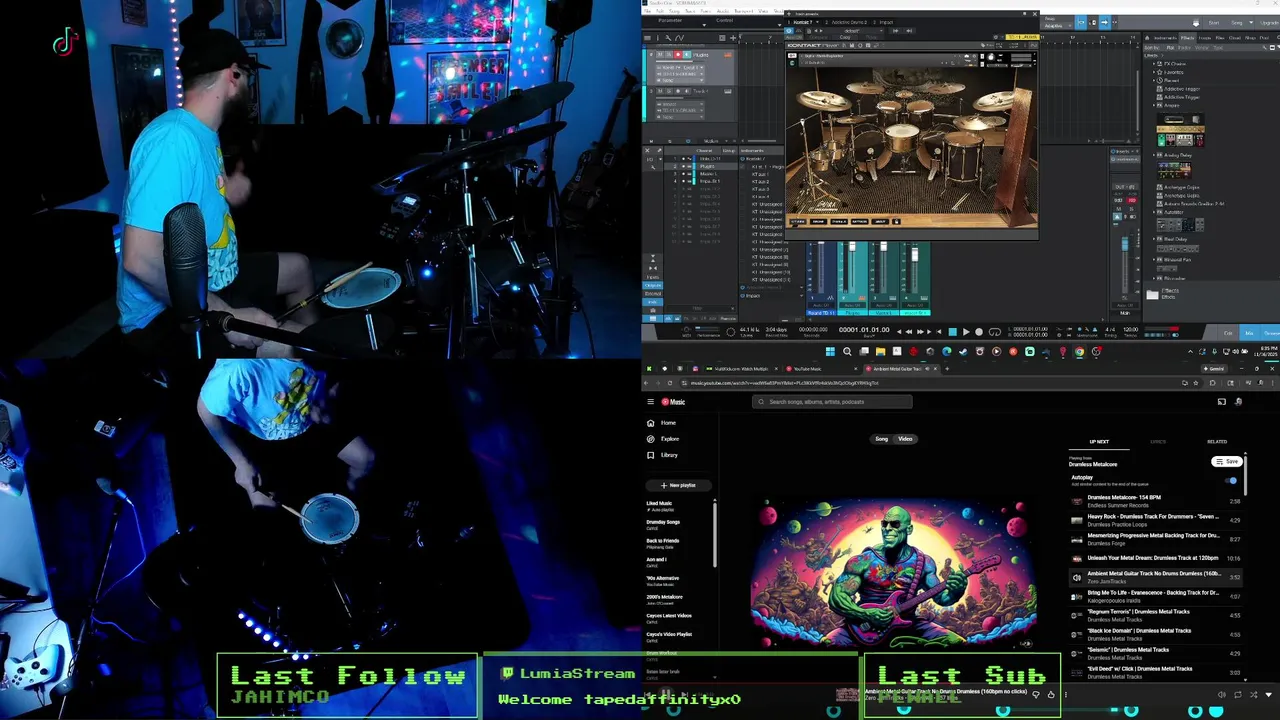Open the Mix view in Studio One
The width and height of the screenshot is (1280, 720).
pyautogui.click(x=1249, y=332)
